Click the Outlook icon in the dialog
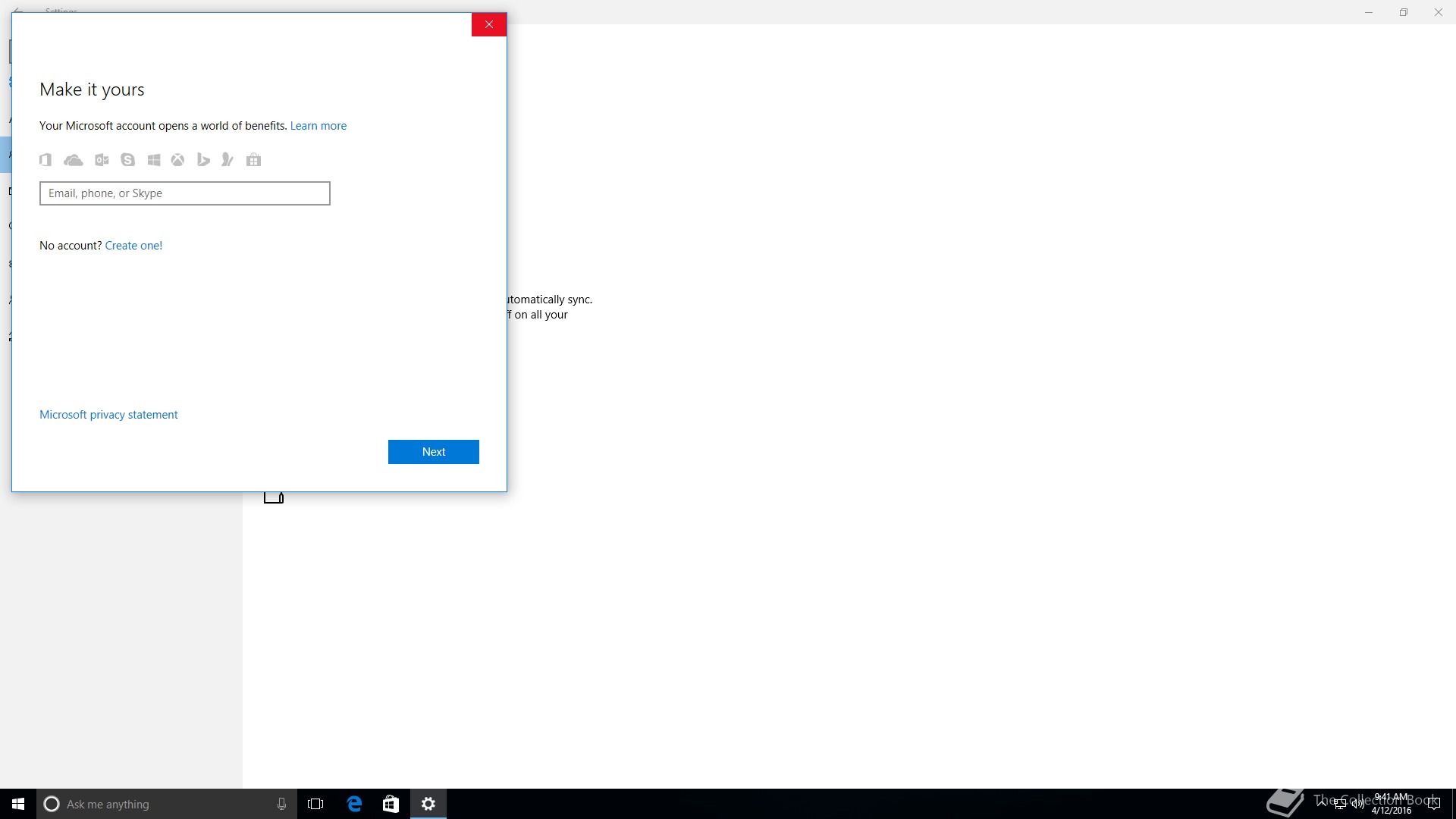This screenshot has width=1456, height=819. coord(102,160)
